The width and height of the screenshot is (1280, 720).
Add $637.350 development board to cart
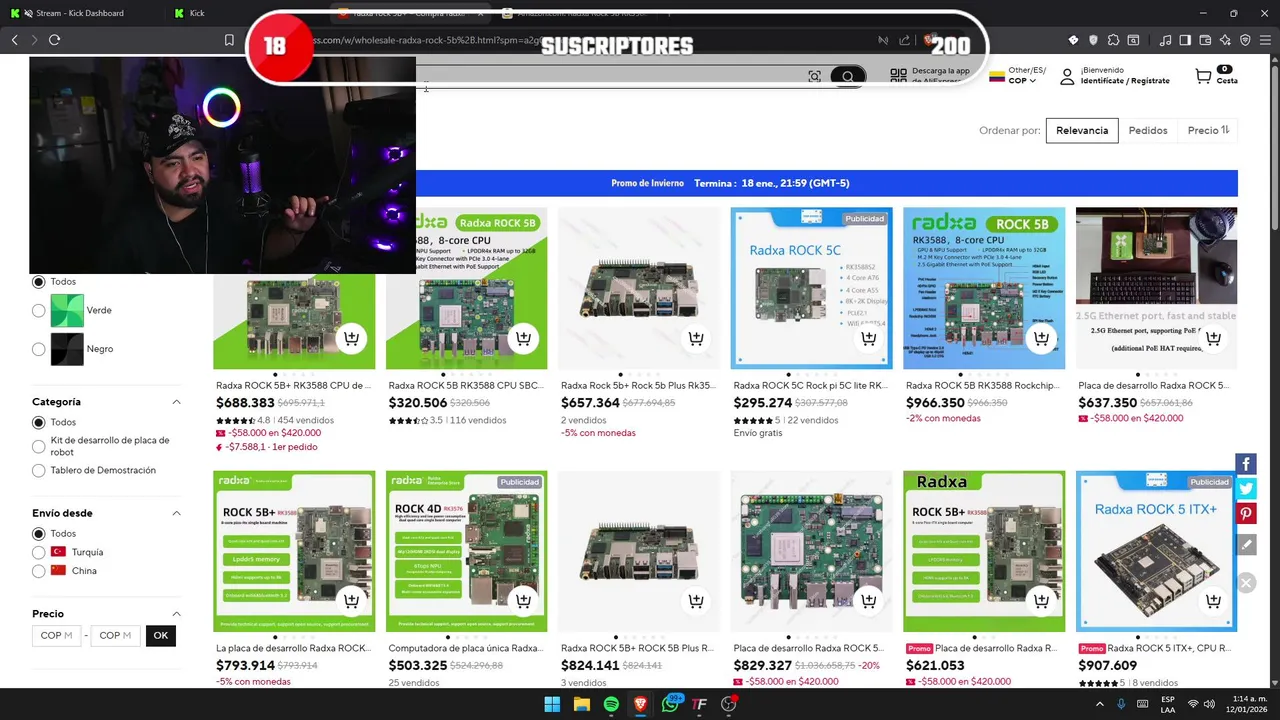tap(1213, 339)
